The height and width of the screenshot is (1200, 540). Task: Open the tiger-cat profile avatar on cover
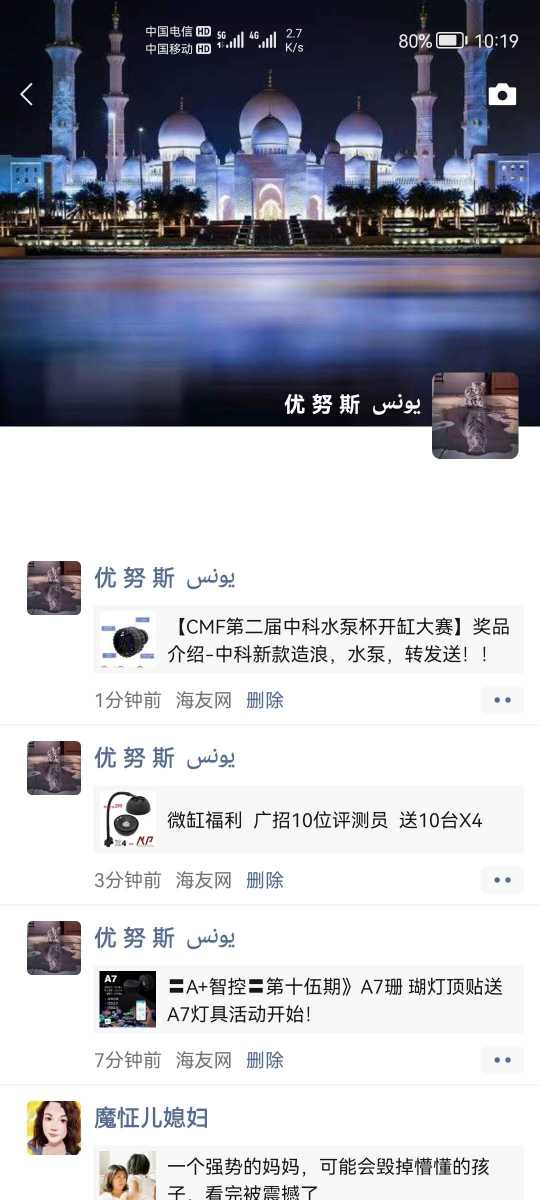point(475,416)
